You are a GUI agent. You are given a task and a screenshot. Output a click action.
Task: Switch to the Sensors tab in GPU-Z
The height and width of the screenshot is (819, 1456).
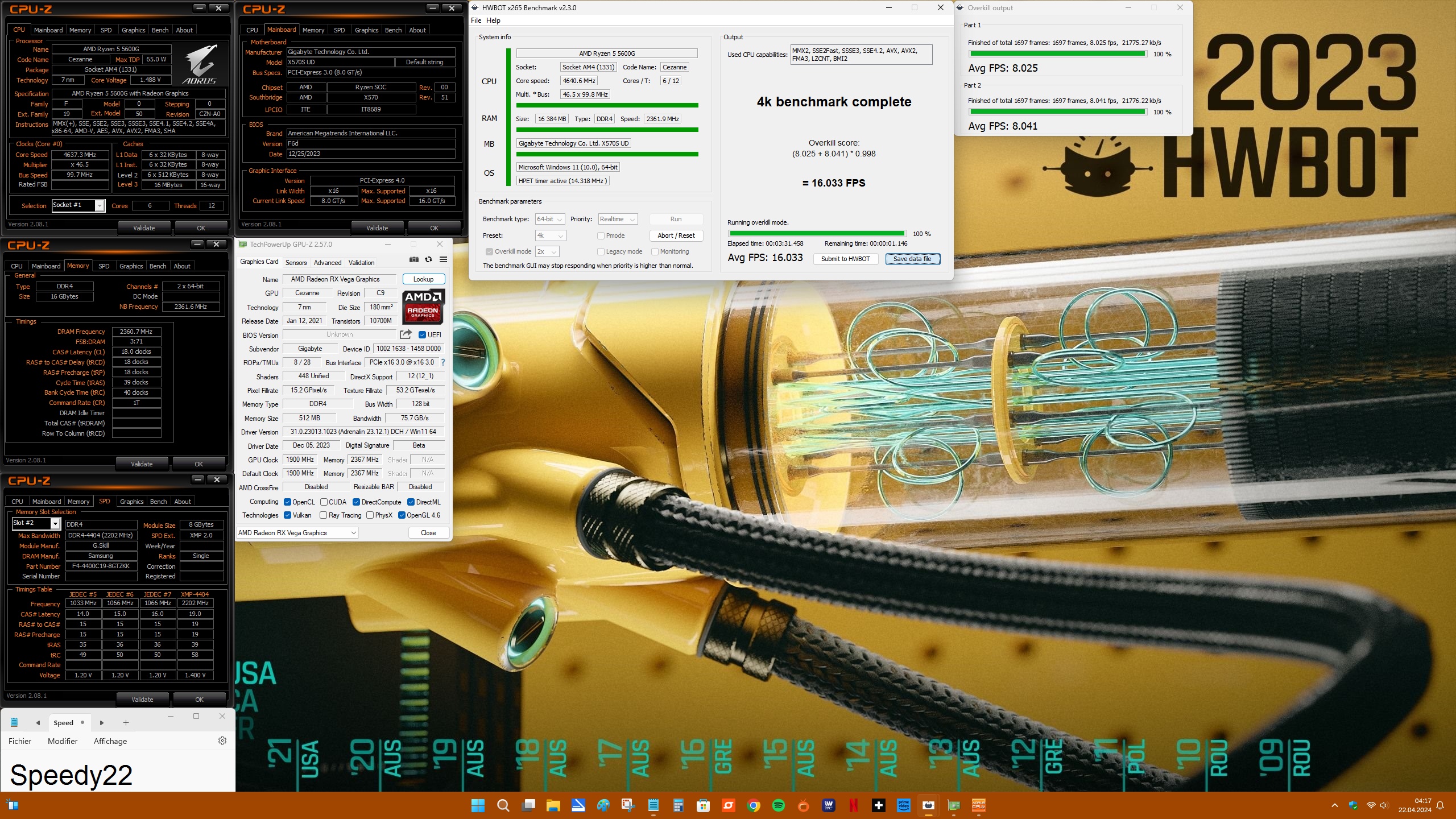pyautogui.click(x=296, y=263)
